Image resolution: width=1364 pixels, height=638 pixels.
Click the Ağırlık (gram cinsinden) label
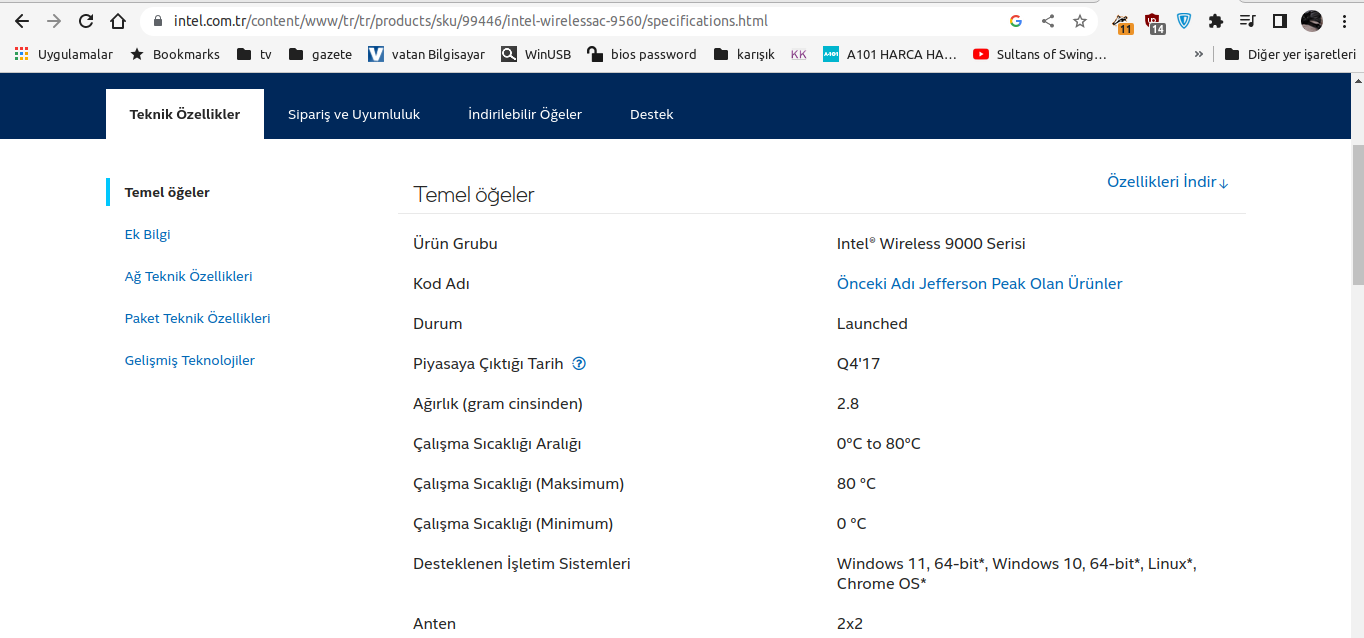(x=498, y=404)
